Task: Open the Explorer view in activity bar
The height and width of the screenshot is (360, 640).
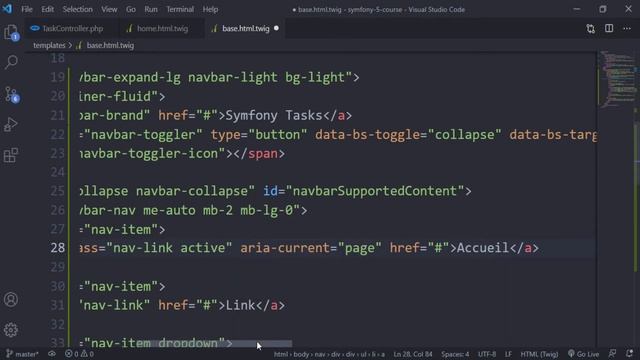Action: tap(11, 33)
